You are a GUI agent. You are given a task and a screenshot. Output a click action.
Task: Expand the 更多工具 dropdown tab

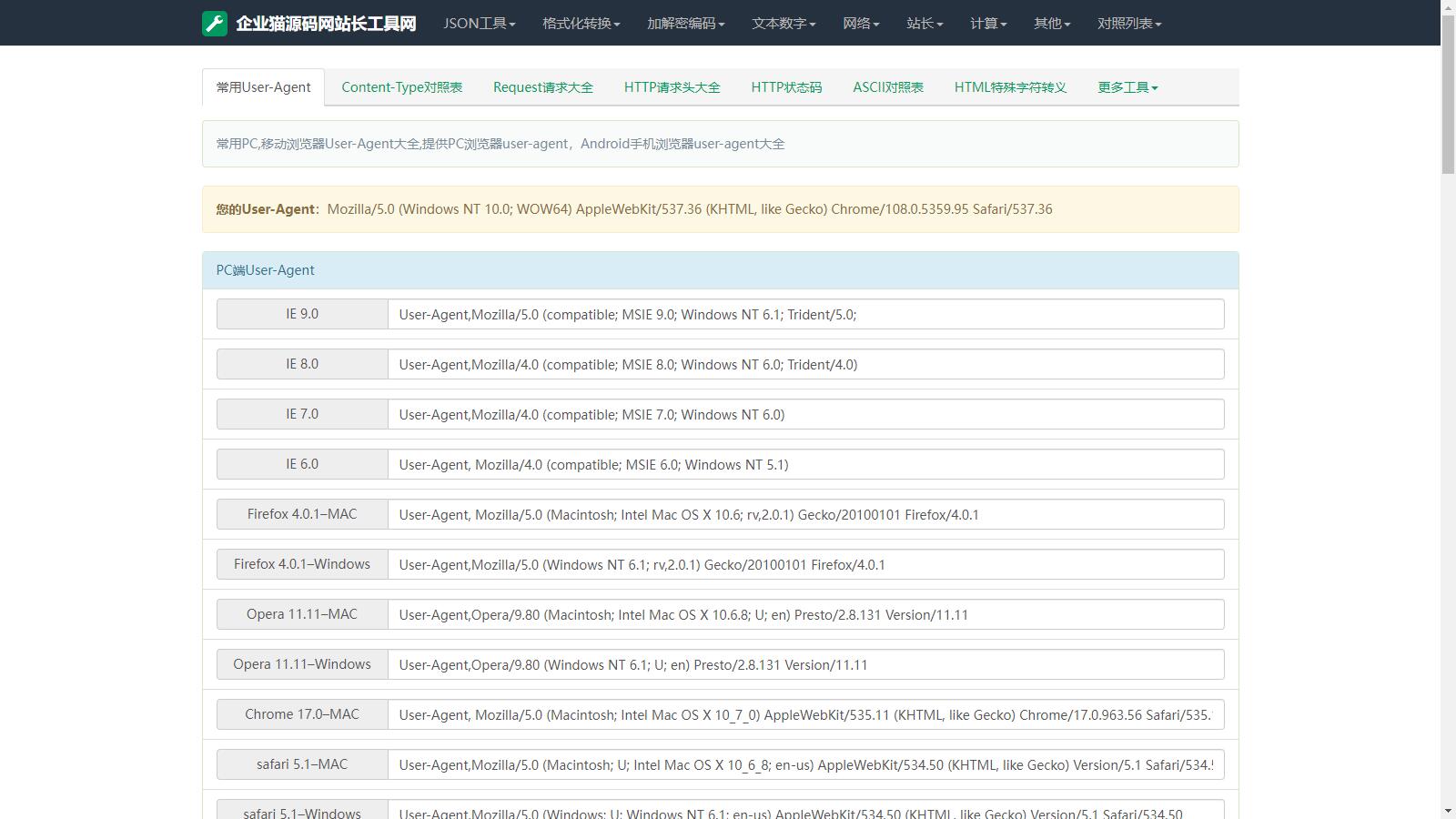[1127, 87]
